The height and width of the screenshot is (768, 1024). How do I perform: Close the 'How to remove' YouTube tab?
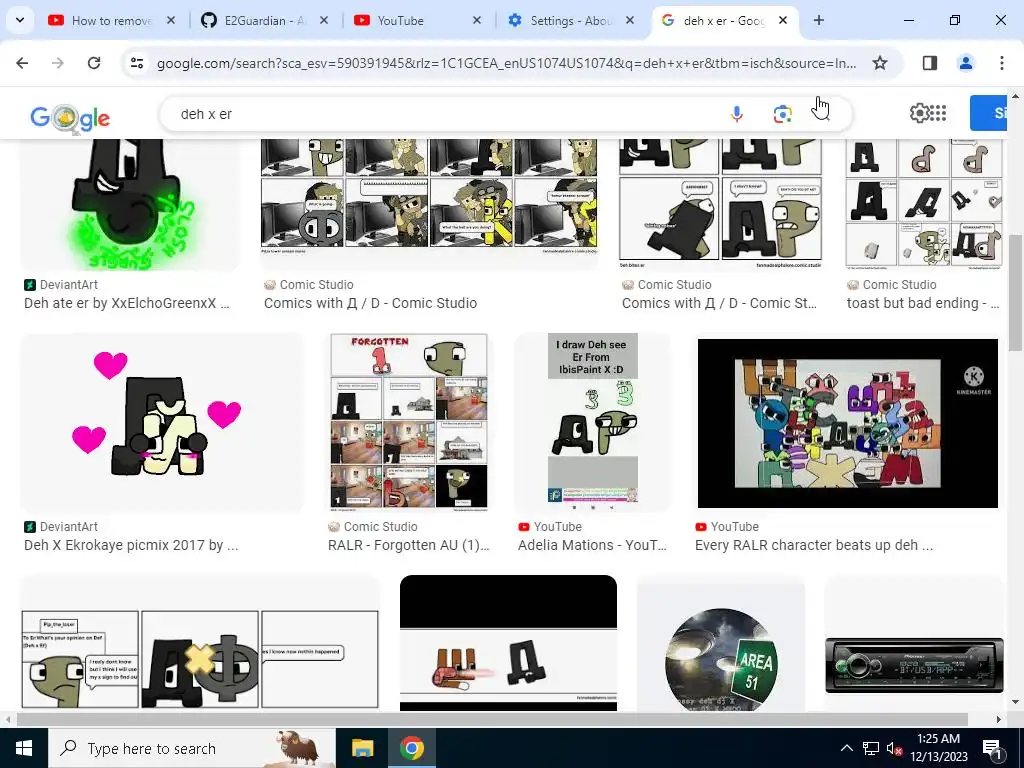coord(170,20)
